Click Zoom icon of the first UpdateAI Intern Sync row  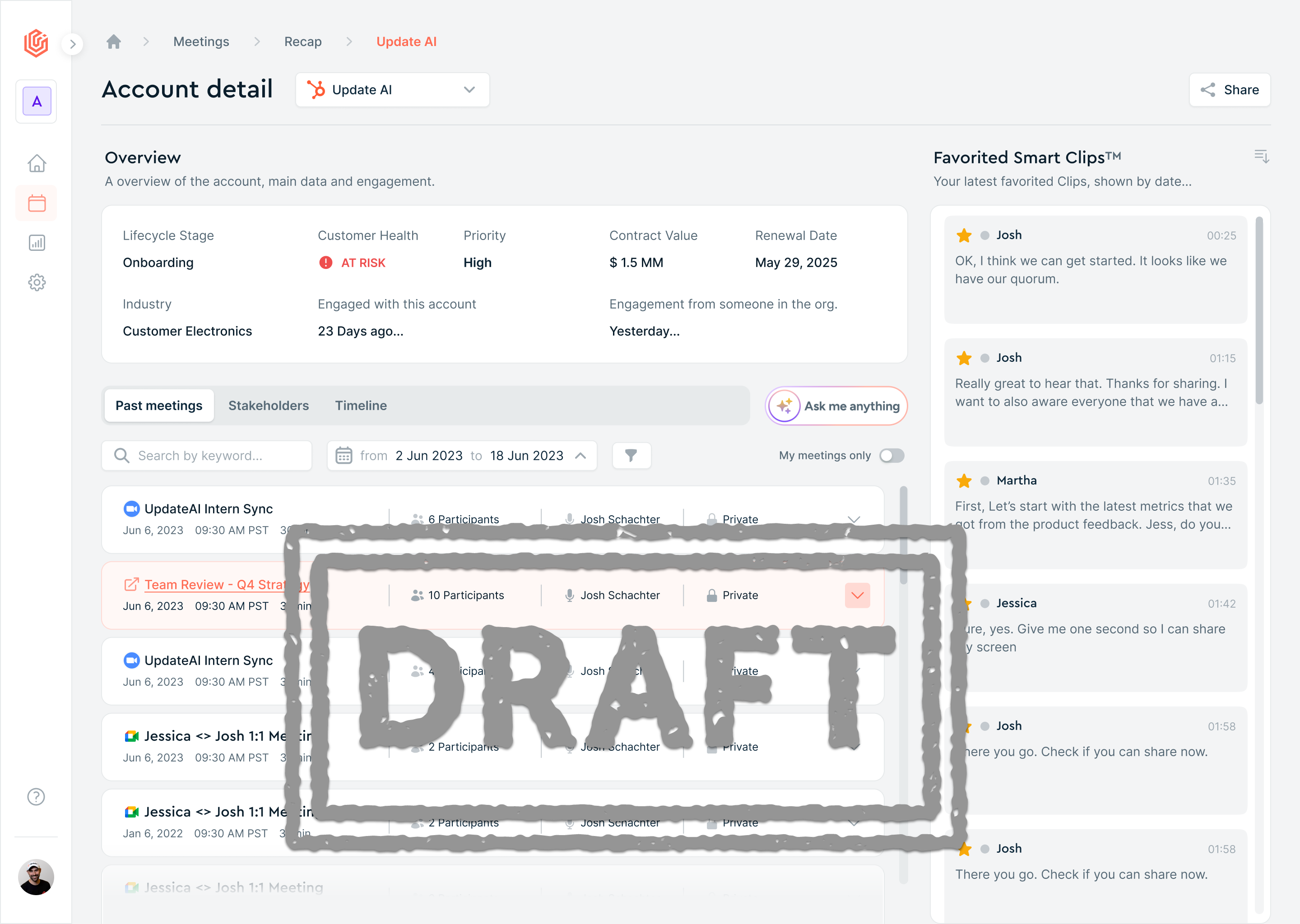coord(131,508)
